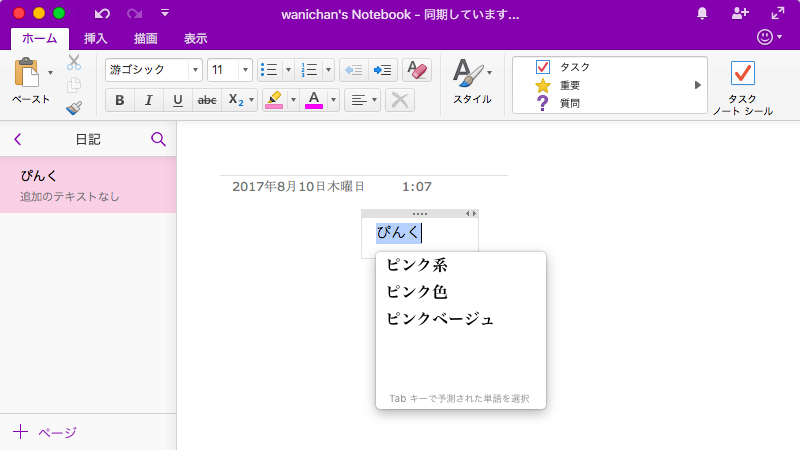Click the Copy pages icon
Image resolution: width=800 pixels, height=450 pixels.
coord(74,85)
